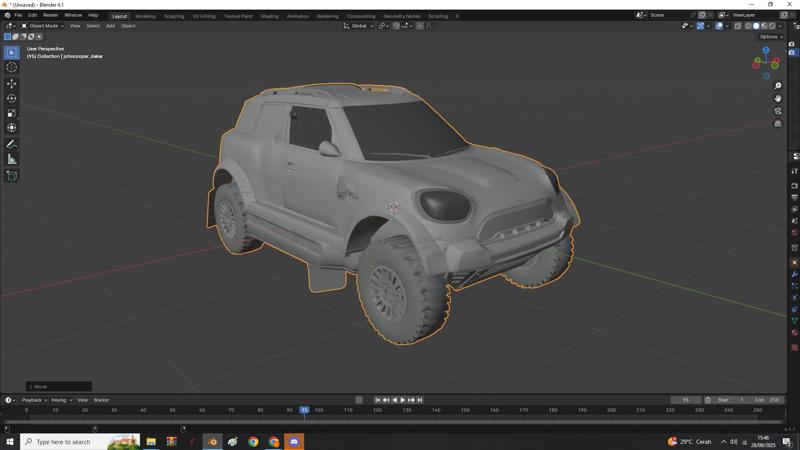Toggle viewport gizmos display
Image resolution: width=800 pixels, height=450 pixels.
701,26
